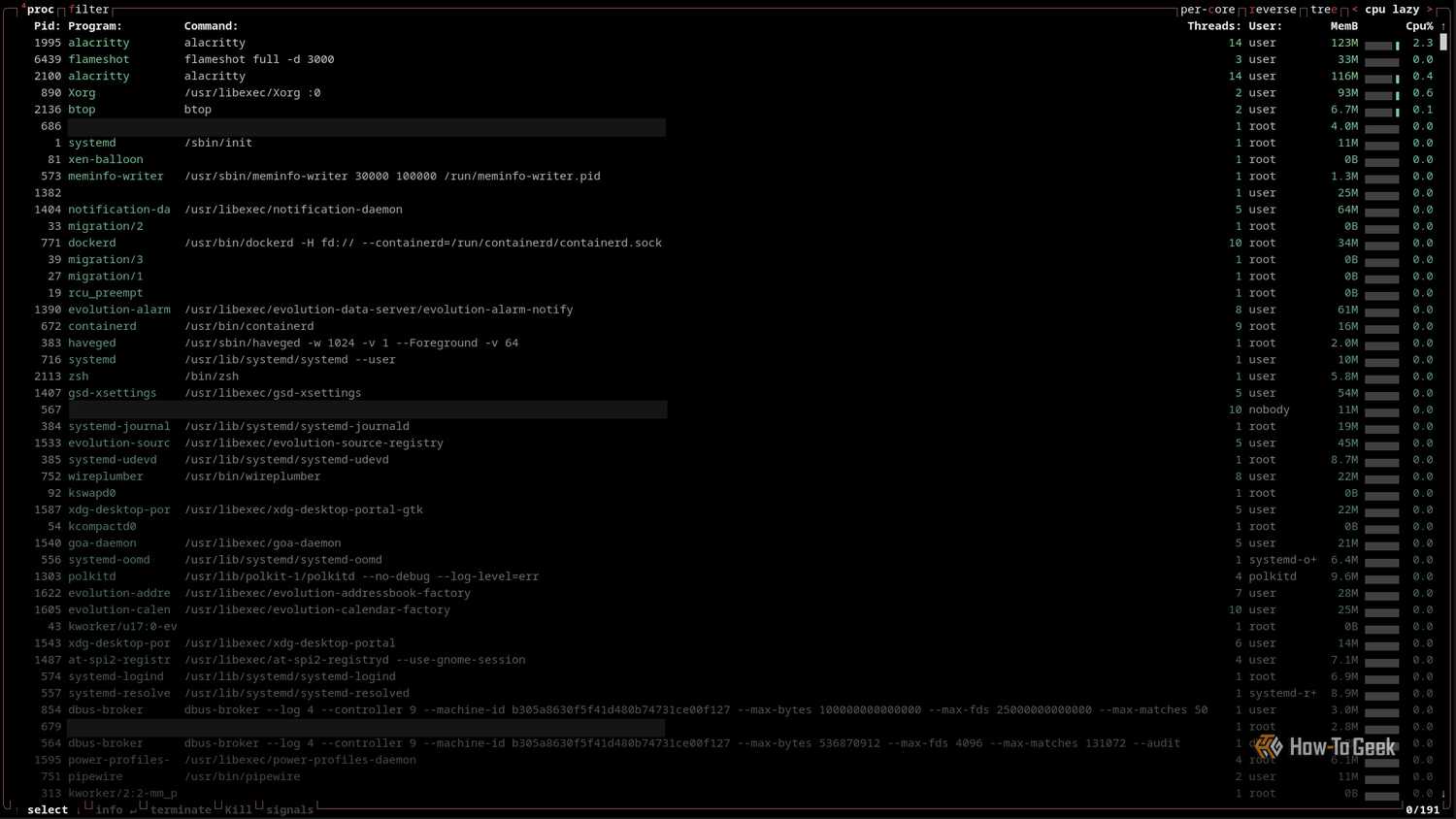1456x819 pixels.
Task: Open the 'signals' menu in bottom bar
Action: 289,809
